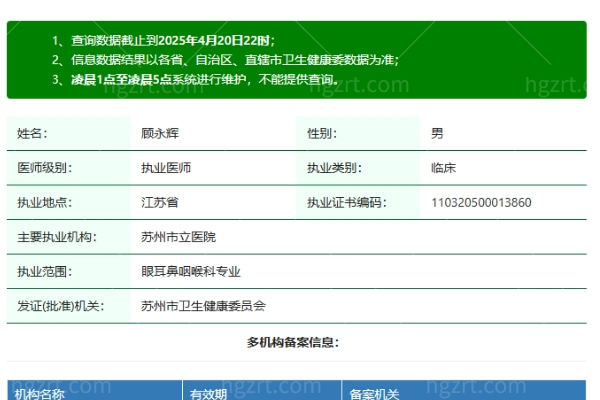600x400 pixels.
Task: Select the 姓名 field label
Action: pos(32,133)
